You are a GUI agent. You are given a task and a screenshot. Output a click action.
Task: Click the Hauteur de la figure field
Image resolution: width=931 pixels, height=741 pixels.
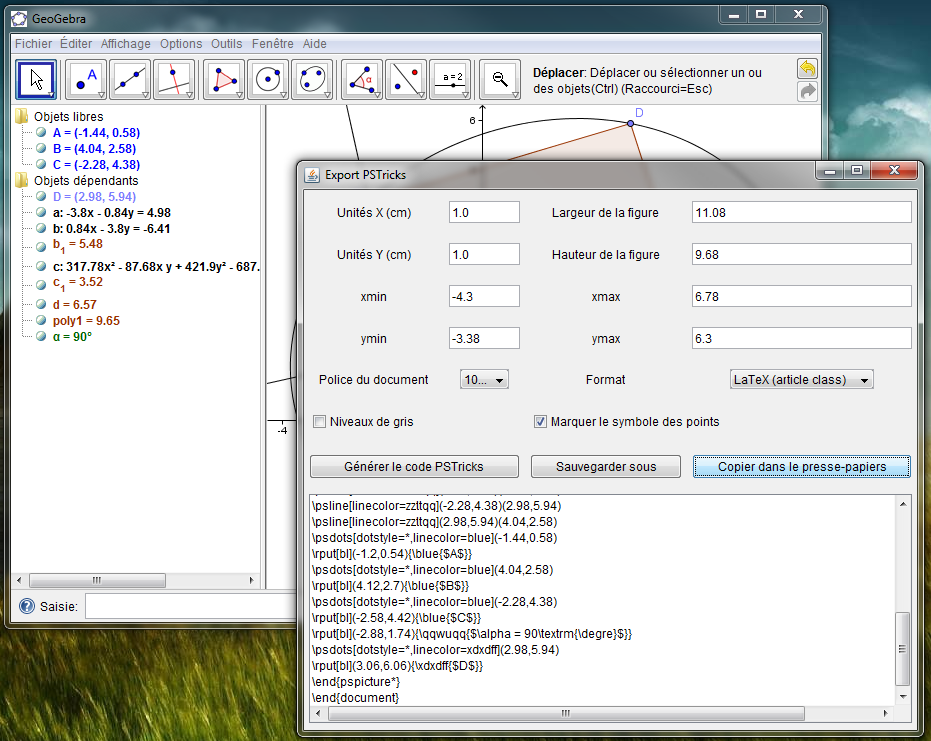click(x=802, y=254)
